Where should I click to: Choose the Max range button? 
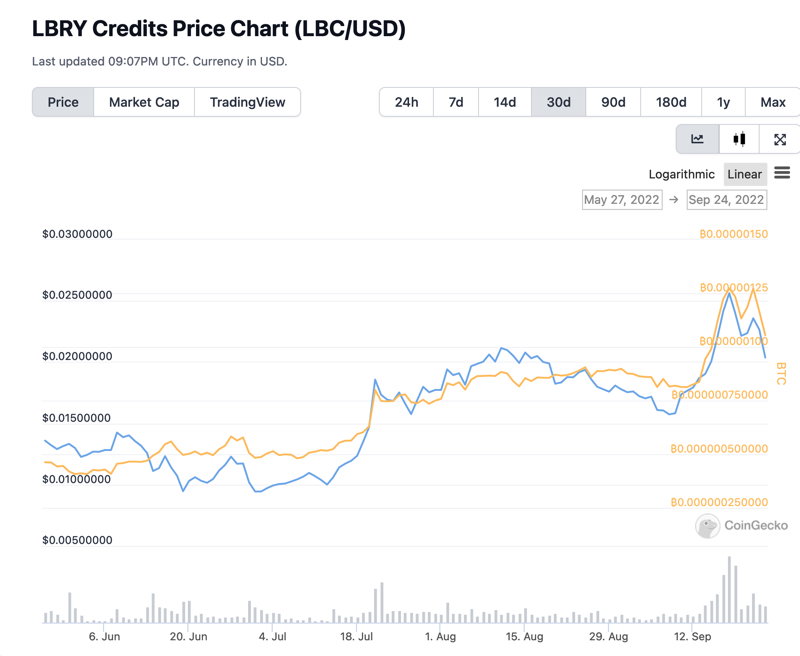tap(773, 102)
